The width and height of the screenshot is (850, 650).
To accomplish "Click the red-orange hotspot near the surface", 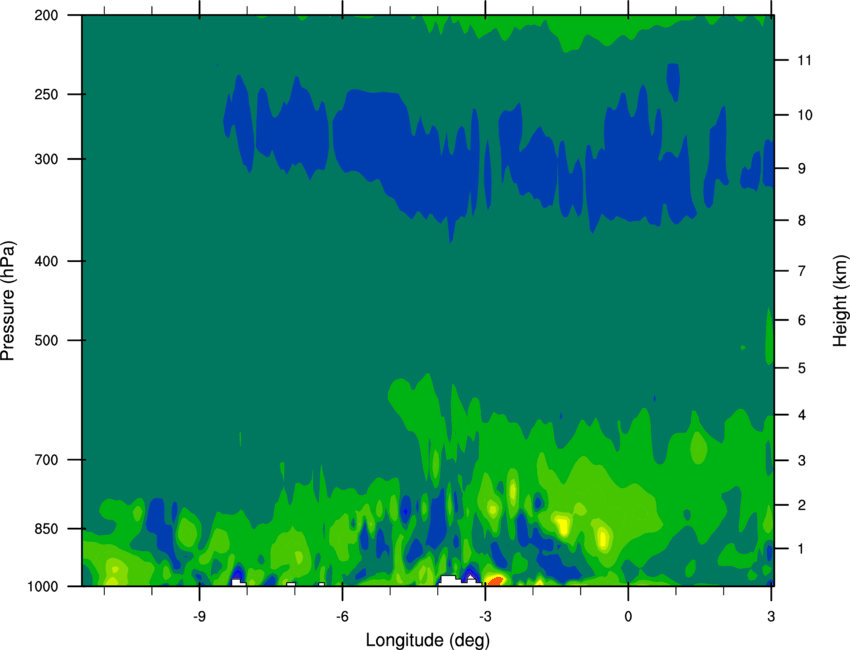I will click(495, 581).
